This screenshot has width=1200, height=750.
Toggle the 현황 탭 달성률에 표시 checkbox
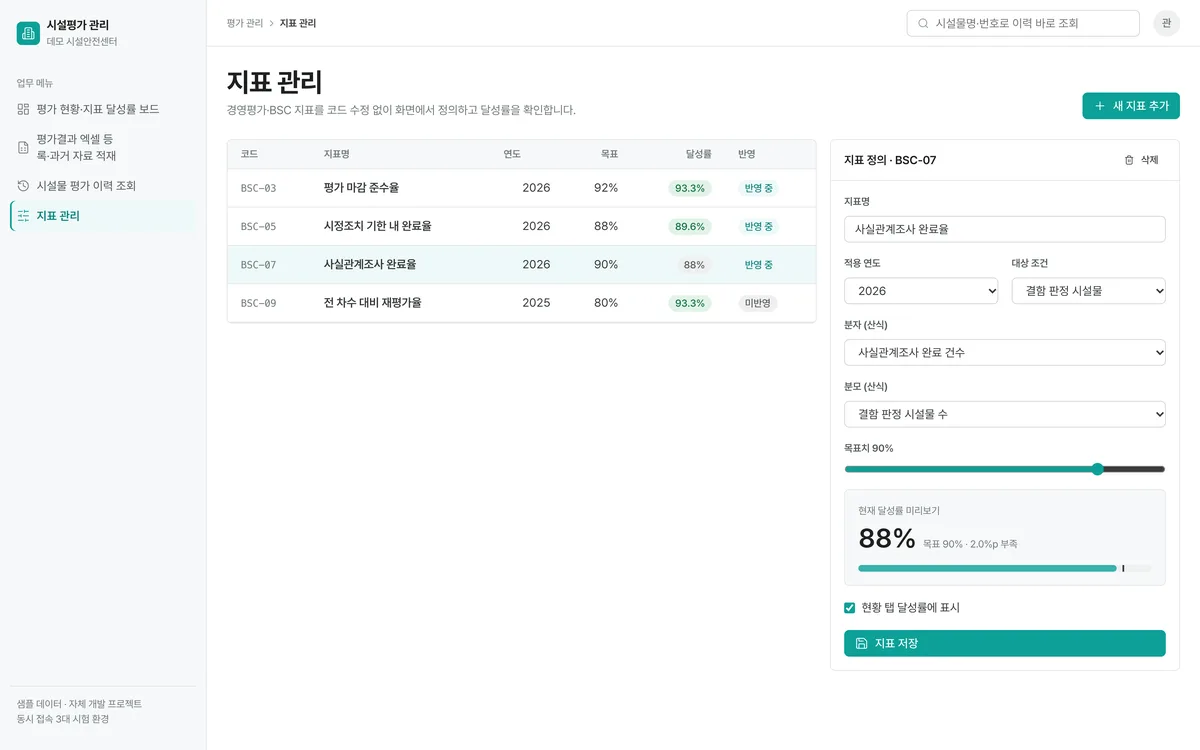point(850,607)
